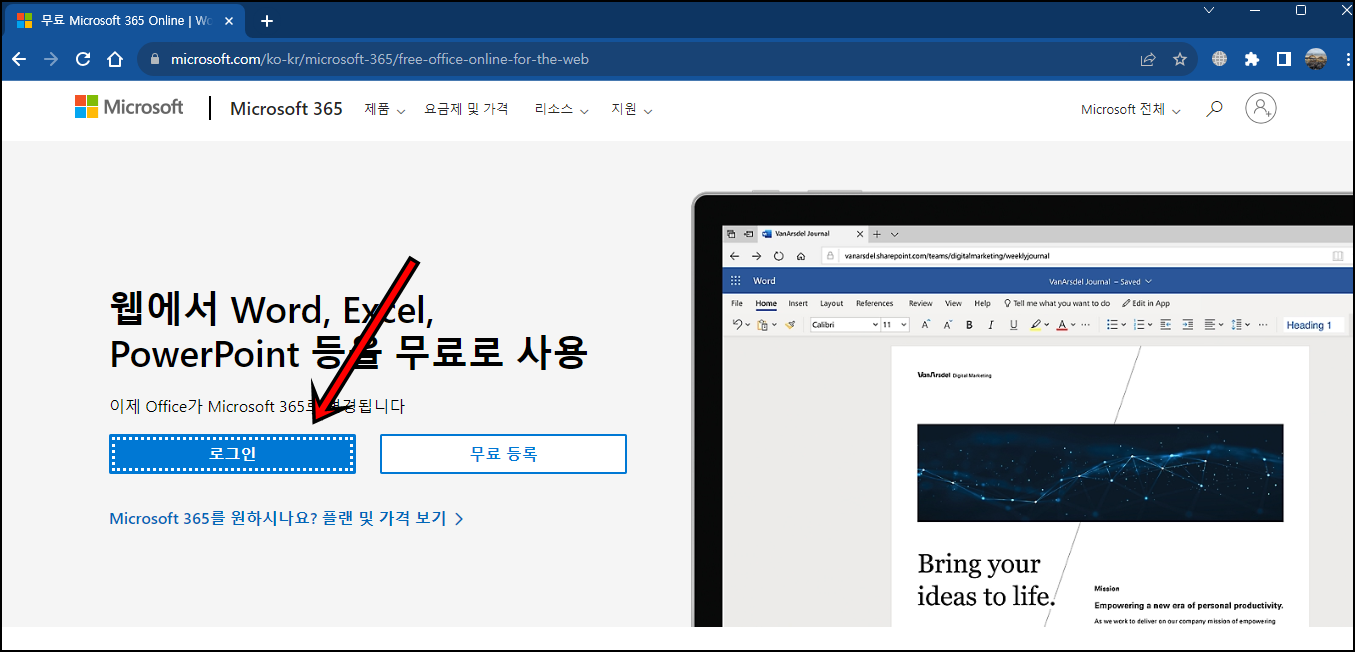The width and height of the screenshot is (1355, 652).
Task: Bookmark this page with the star
Action: coord(1180,59)
